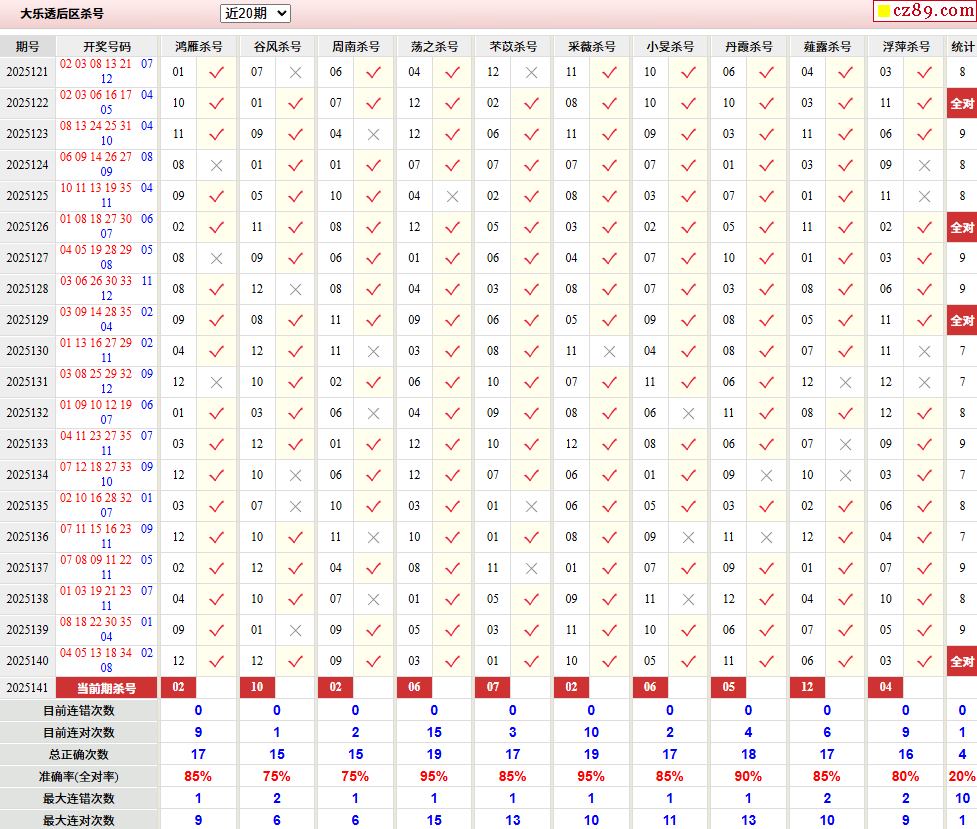
Task: Click the period number 2025141
Action: click(27, 688)
